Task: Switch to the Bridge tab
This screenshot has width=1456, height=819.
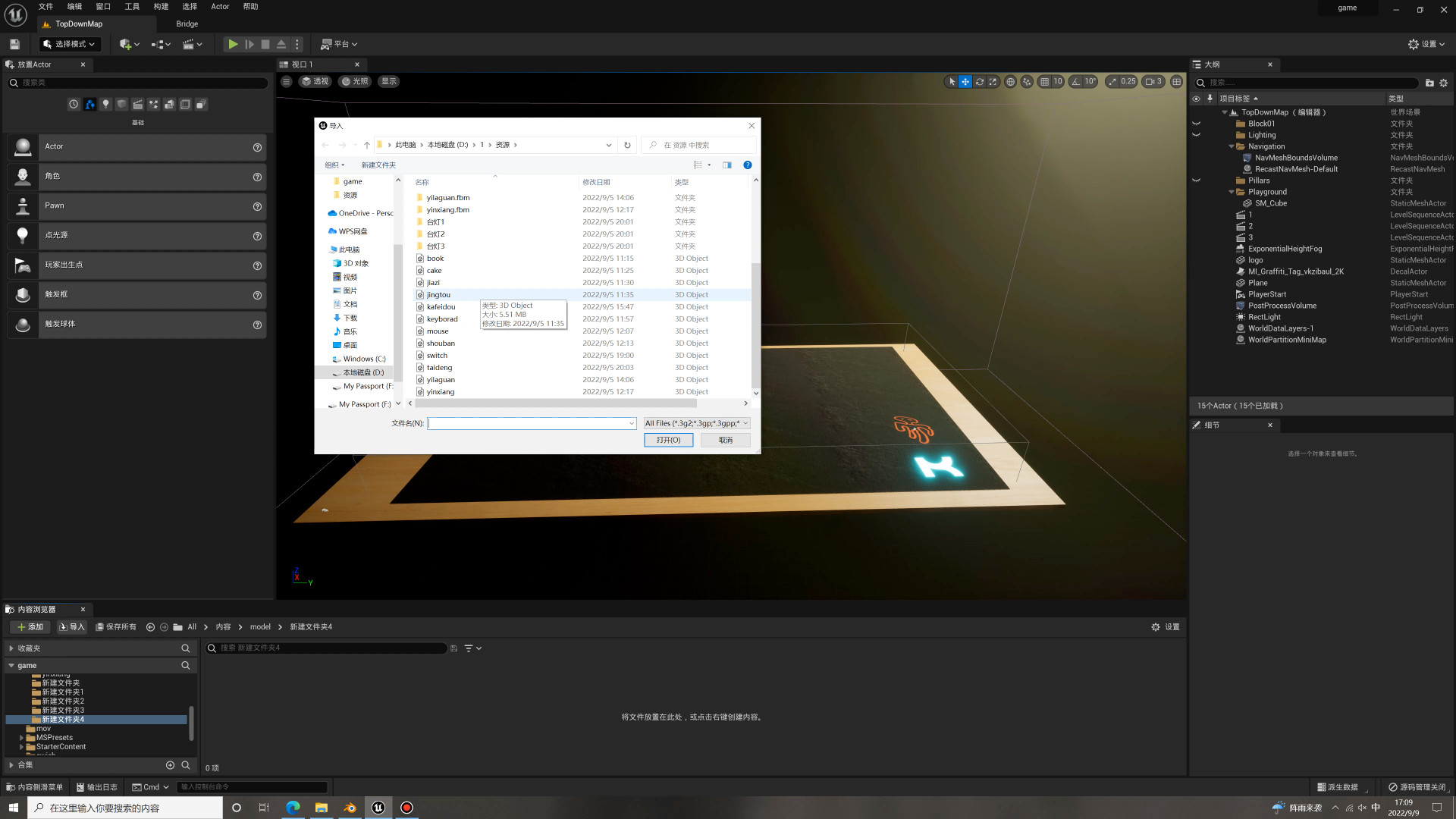Action: click(x=187, y=24)
